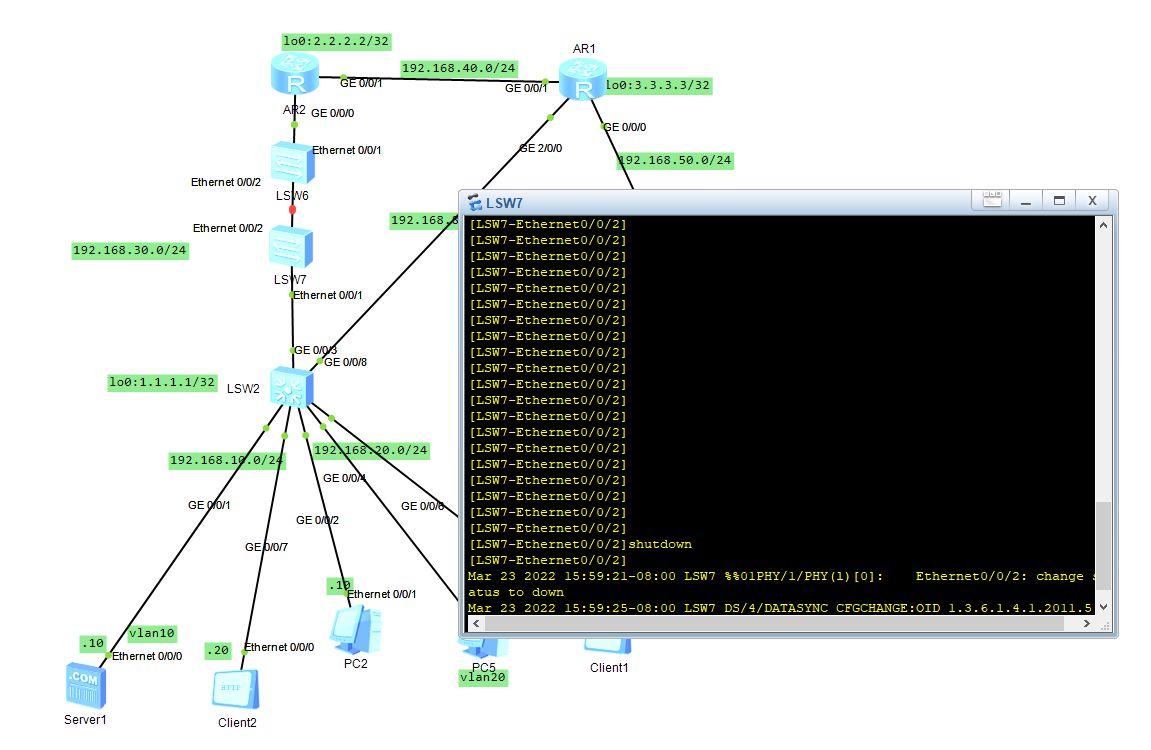Click the '192.168.50.0/24' network label
This screenshot has width=1151, height=750.
675,160
